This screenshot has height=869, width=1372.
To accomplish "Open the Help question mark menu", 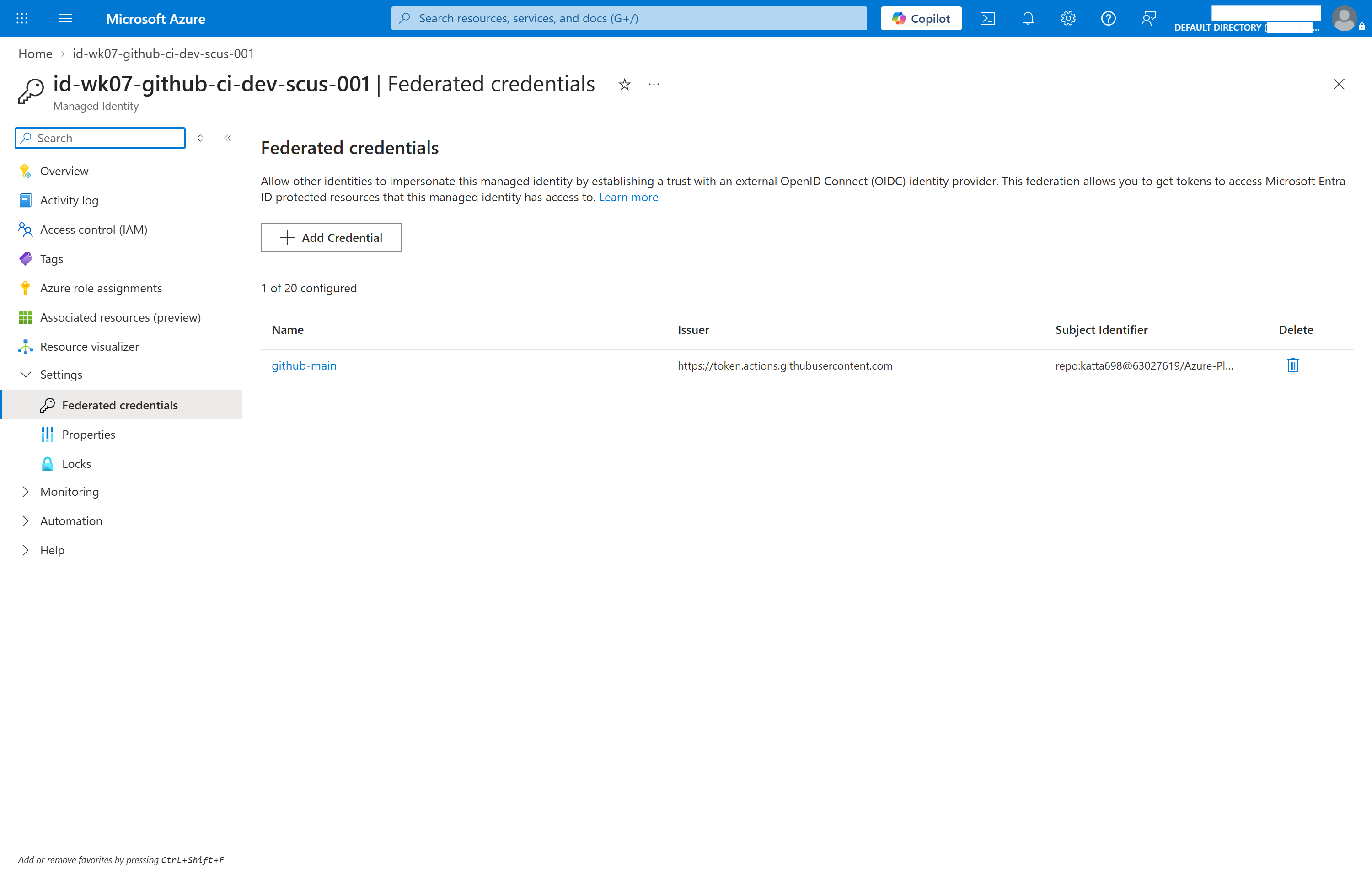I will pyautogui.click(x=1108, y=18).
